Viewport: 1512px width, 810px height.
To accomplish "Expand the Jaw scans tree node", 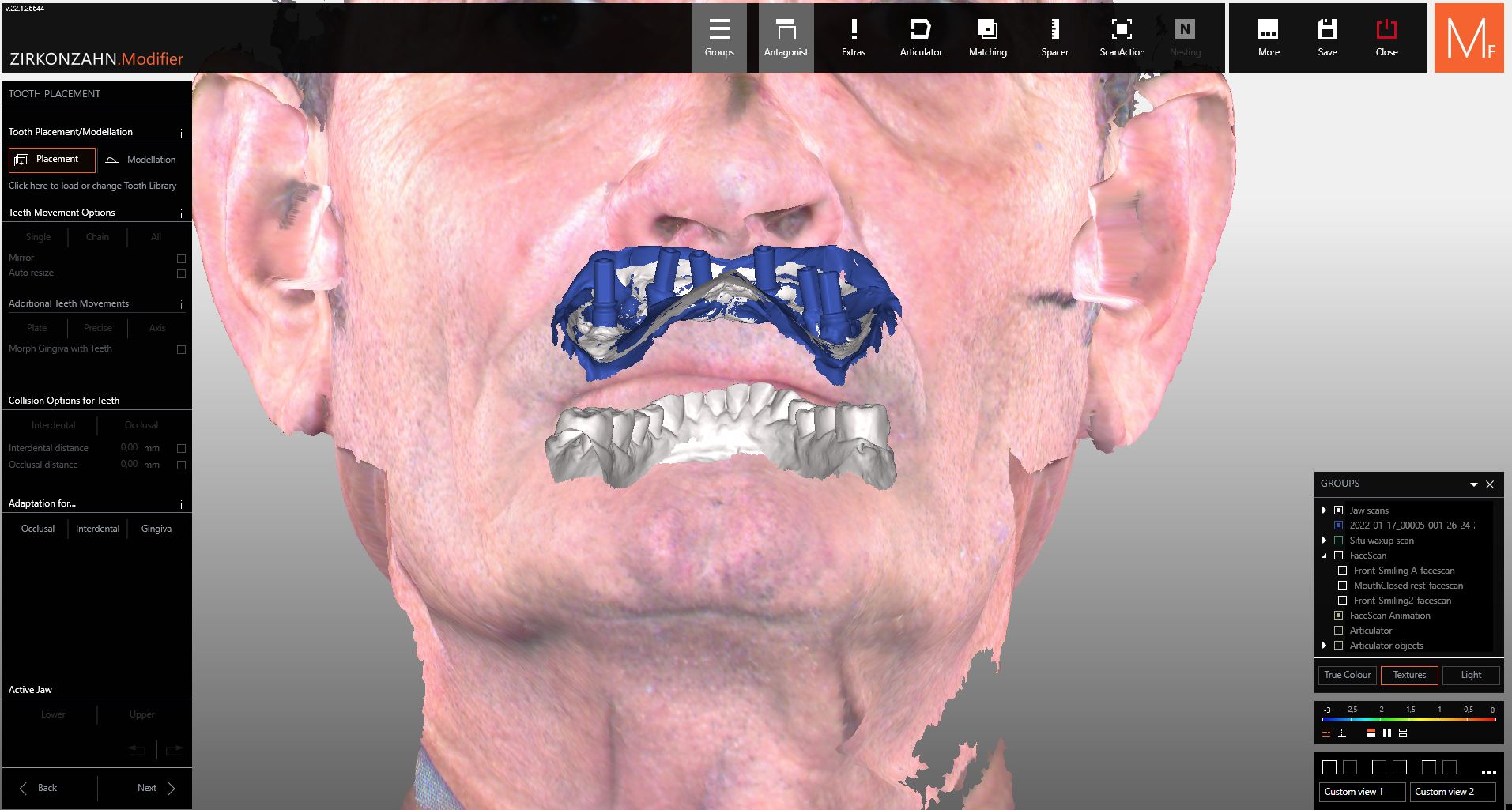I will [x=1325, y=510].
